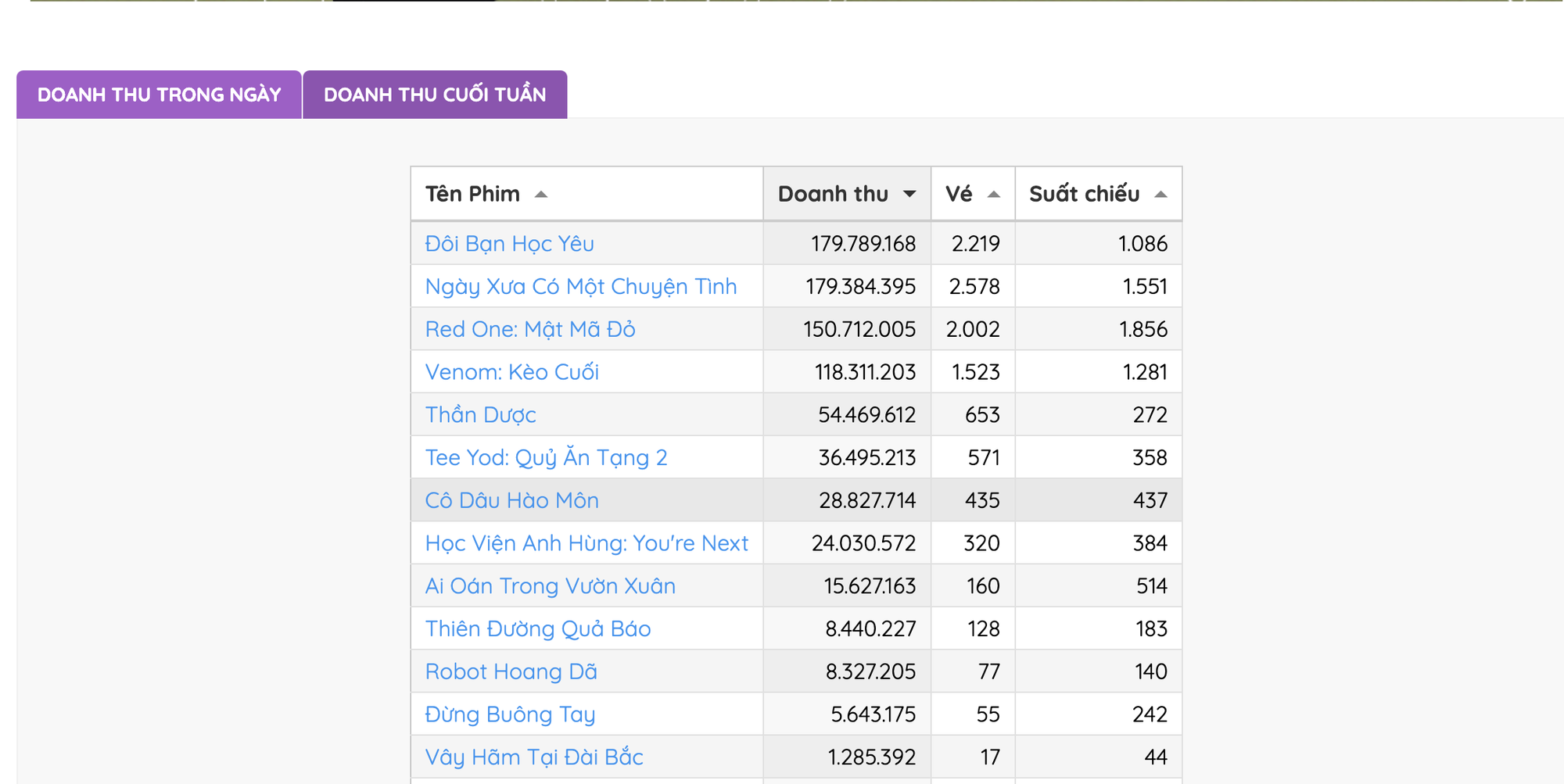Click the Vé column header
This screenshot has height=784, width=1564.
point(973,194)
